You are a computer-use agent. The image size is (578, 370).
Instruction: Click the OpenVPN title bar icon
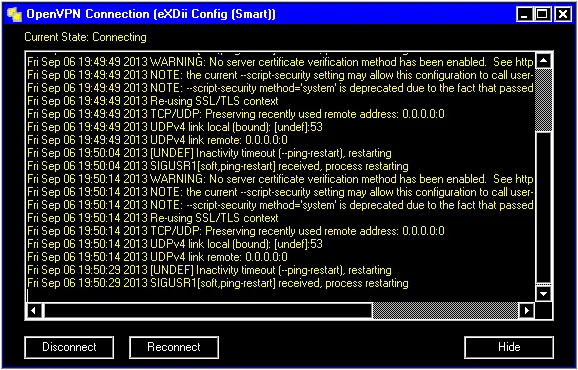point(14,14)
